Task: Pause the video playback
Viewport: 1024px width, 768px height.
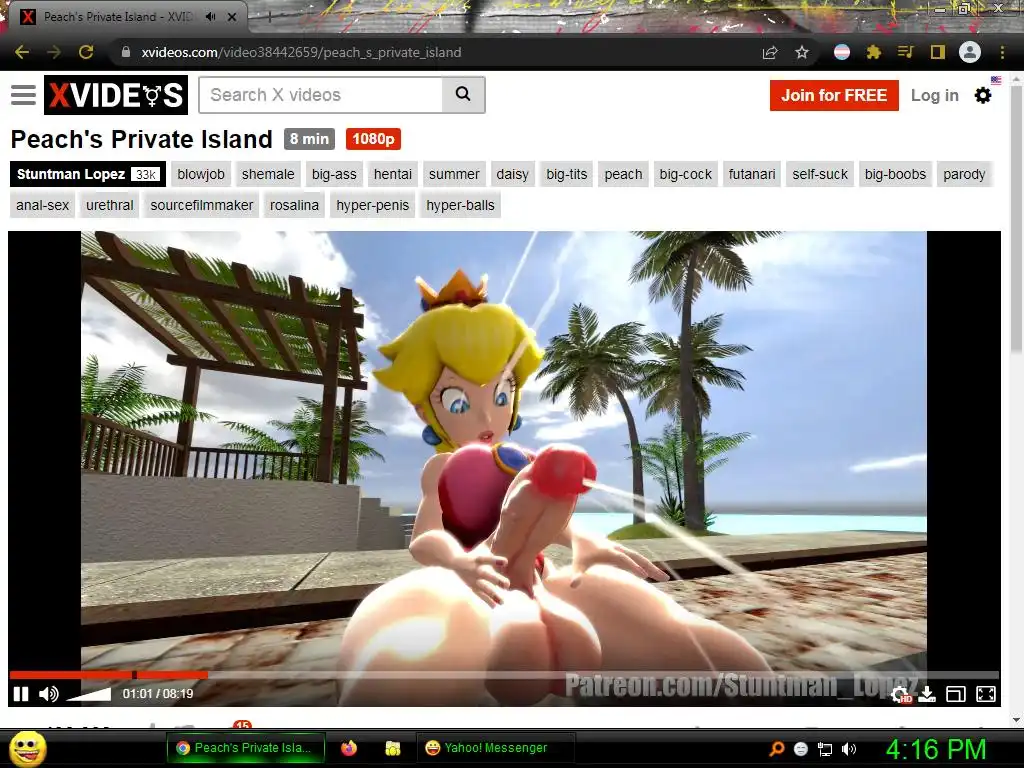Action: point(21,694)
